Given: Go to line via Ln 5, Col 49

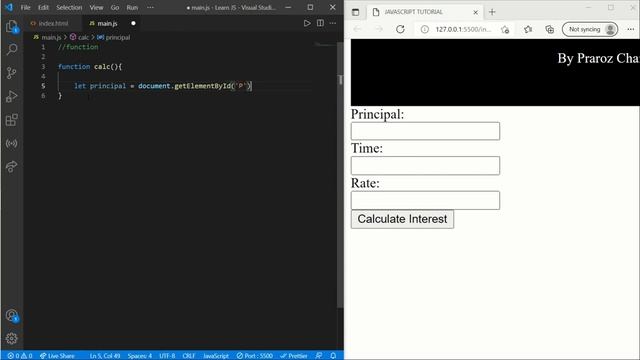Looking at the screenshot, I should [x=105, y=356].
